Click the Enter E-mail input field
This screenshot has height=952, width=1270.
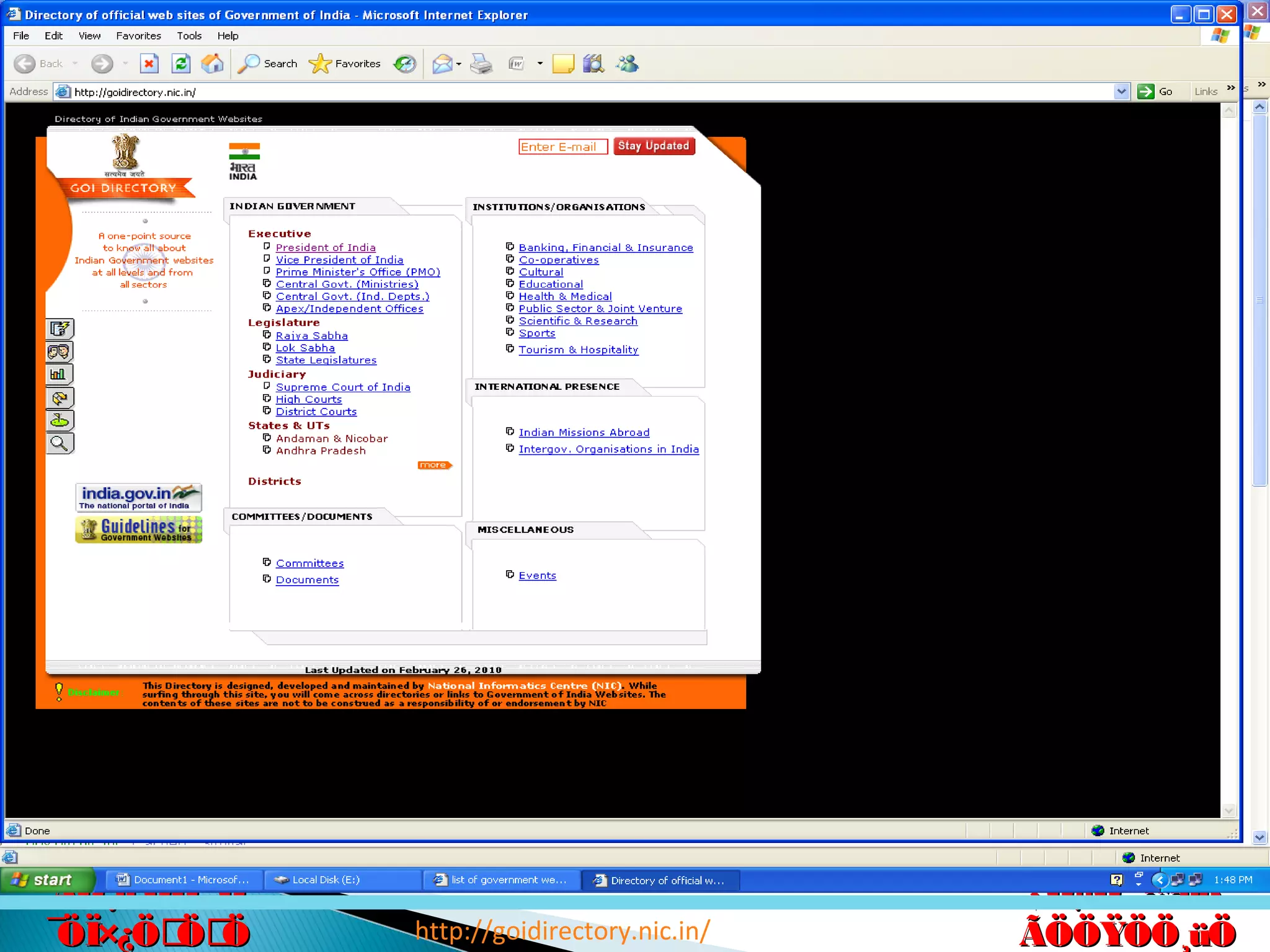pos(562,147)
